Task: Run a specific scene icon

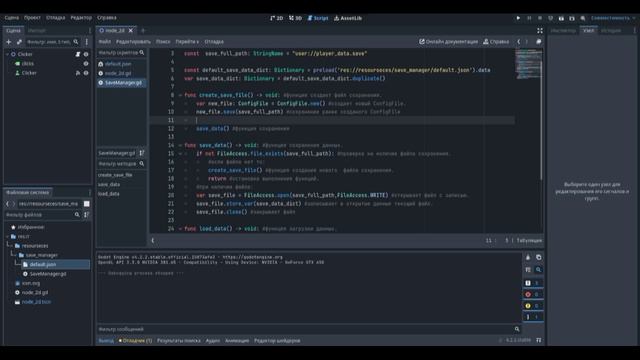Action: 572,18
